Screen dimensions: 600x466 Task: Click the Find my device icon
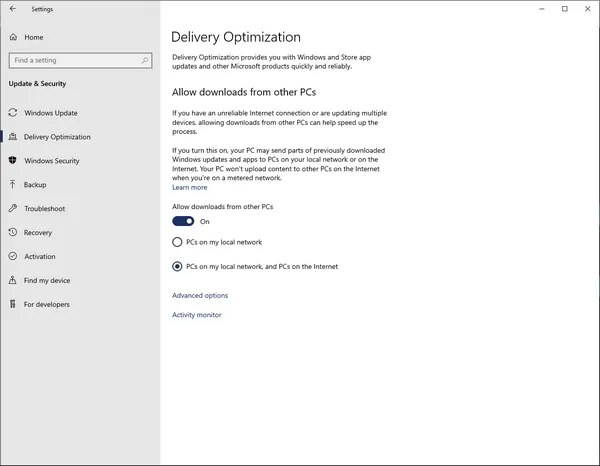coord(13,280)
